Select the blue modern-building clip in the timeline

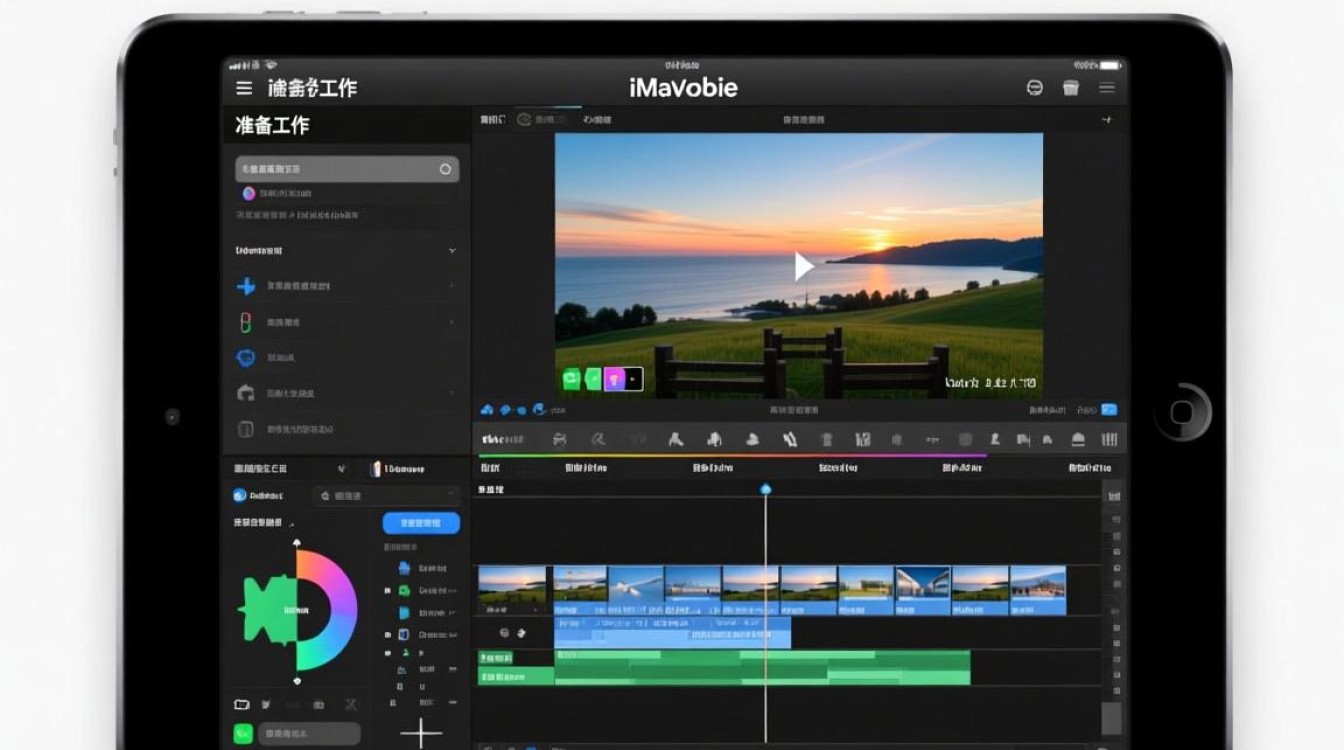923,590
